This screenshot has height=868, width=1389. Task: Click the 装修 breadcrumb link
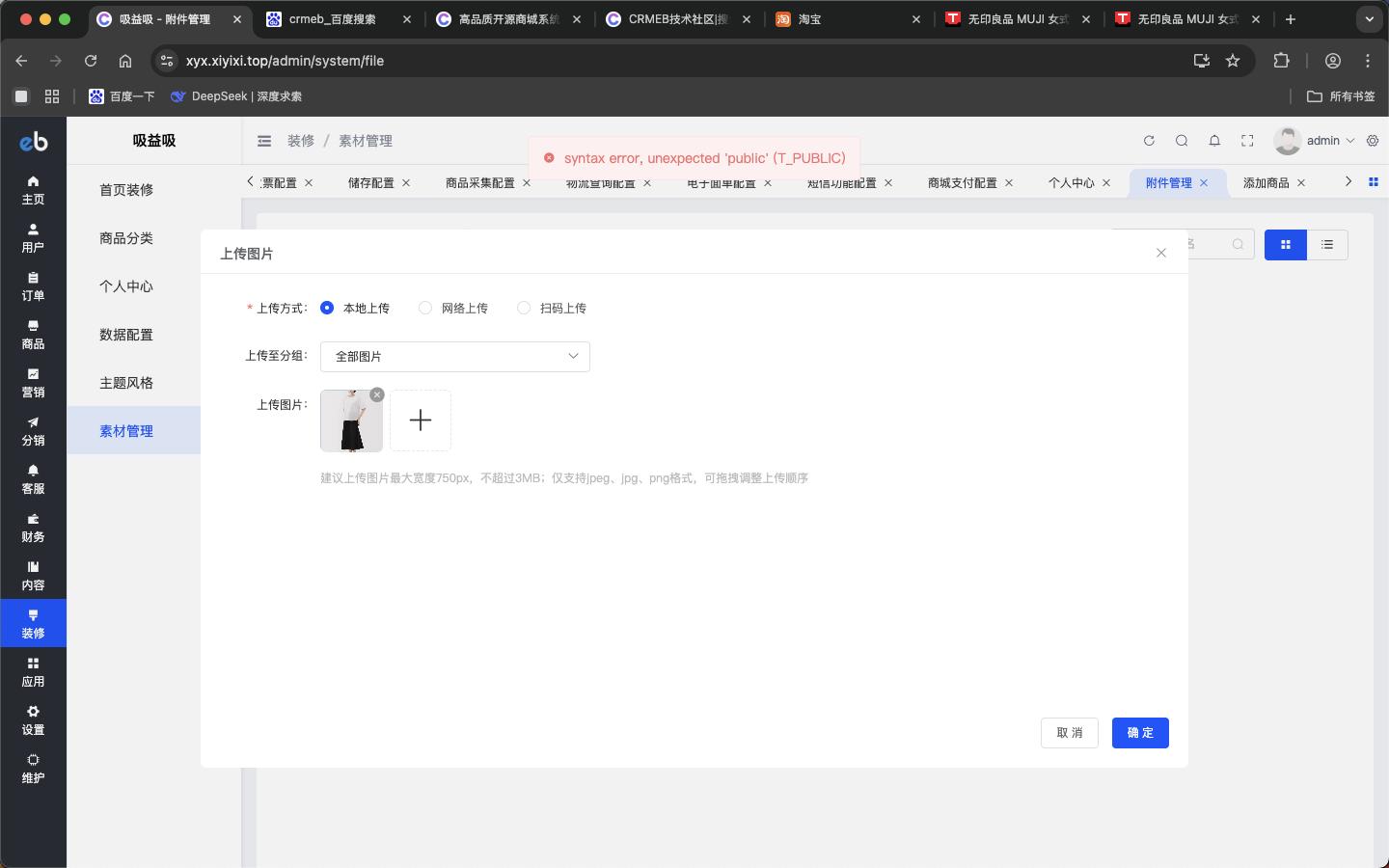301,141
